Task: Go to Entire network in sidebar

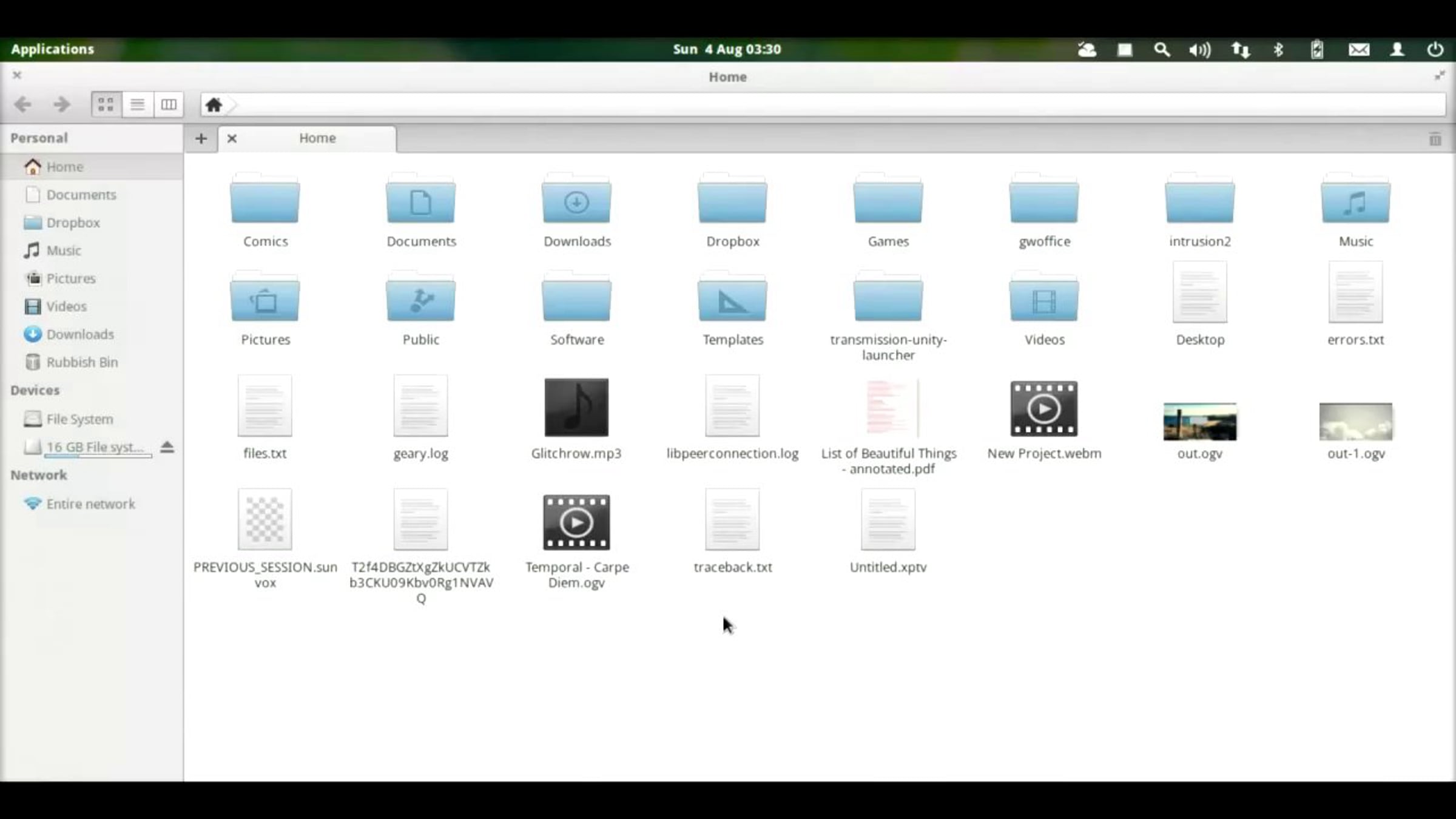Action: click(90, 504)
